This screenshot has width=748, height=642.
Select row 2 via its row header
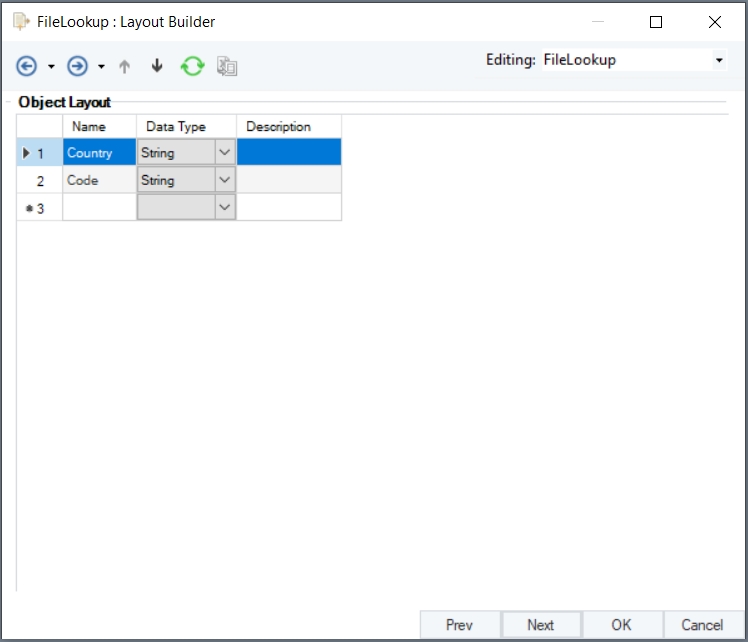click(40, 181)
